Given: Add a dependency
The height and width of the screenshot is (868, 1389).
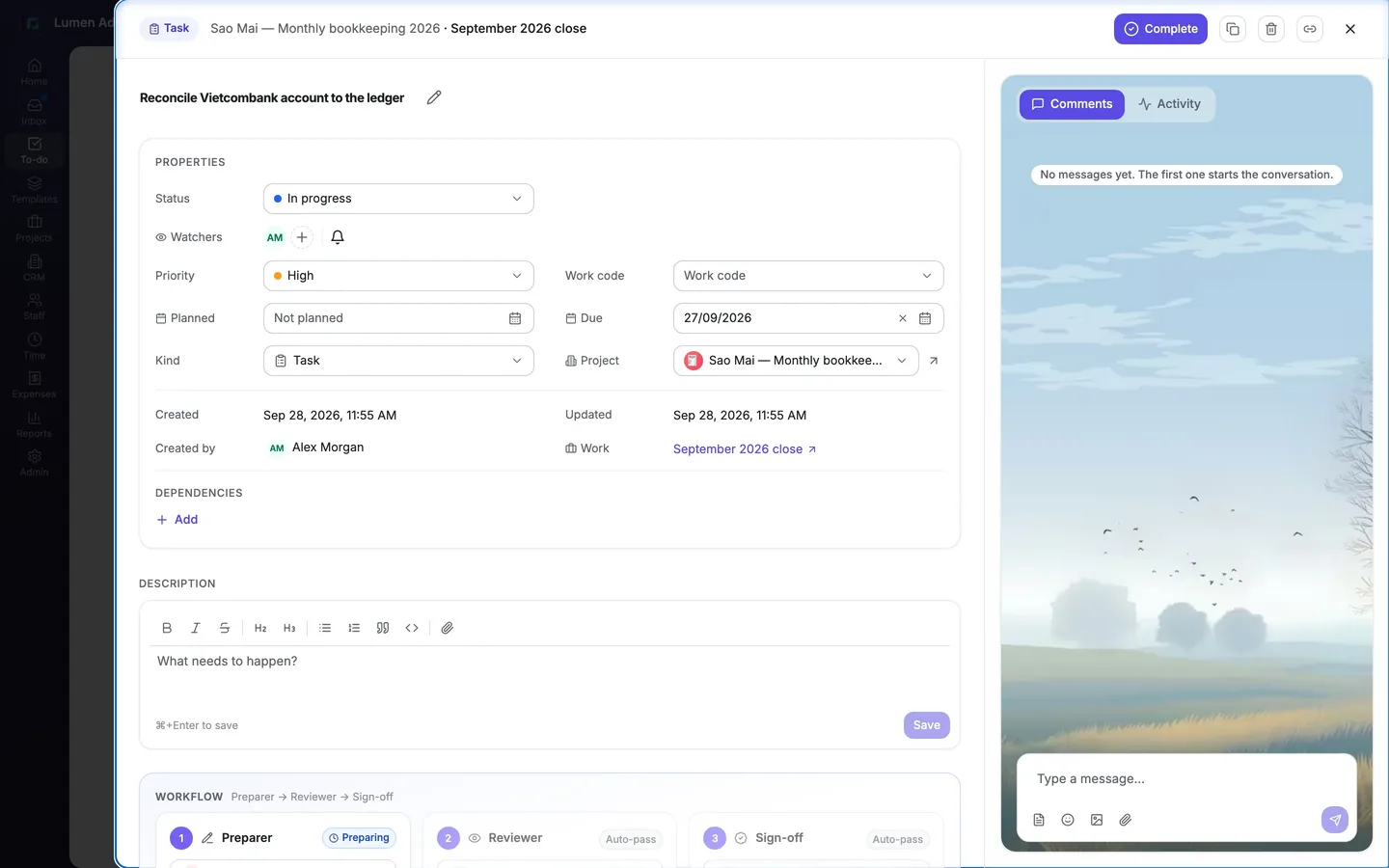Looking at the screenshot, I should 177,520.
